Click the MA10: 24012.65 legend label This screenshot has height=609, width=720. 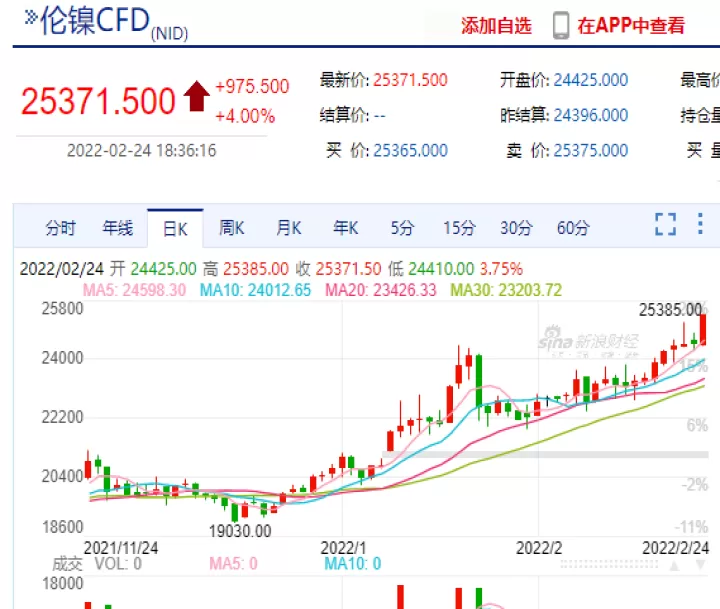(x=255, y=290)
